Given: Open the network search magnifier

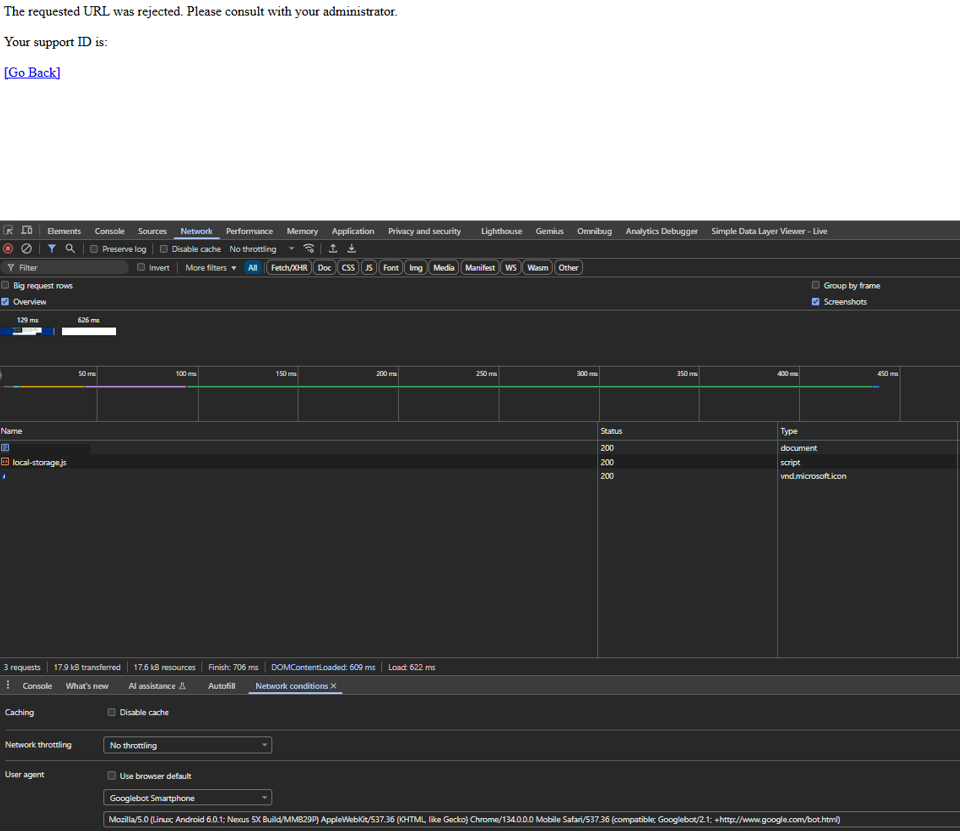Looking at the screenshot, I should 70,249.
